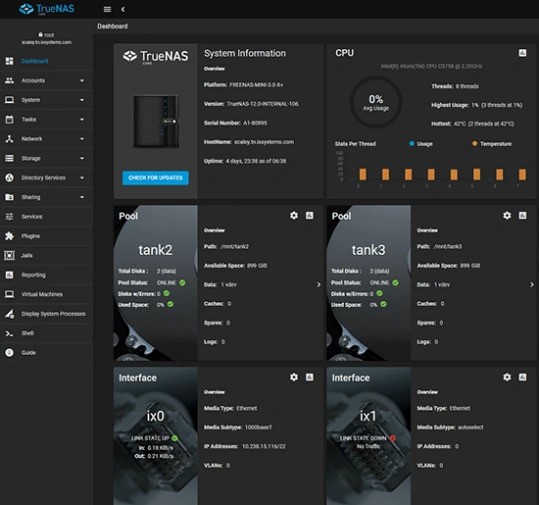Screen dimensions: 539x505
Task: Open ix1 interface reports chart icon
Action: pyautogui.click(x=522, y=377)
